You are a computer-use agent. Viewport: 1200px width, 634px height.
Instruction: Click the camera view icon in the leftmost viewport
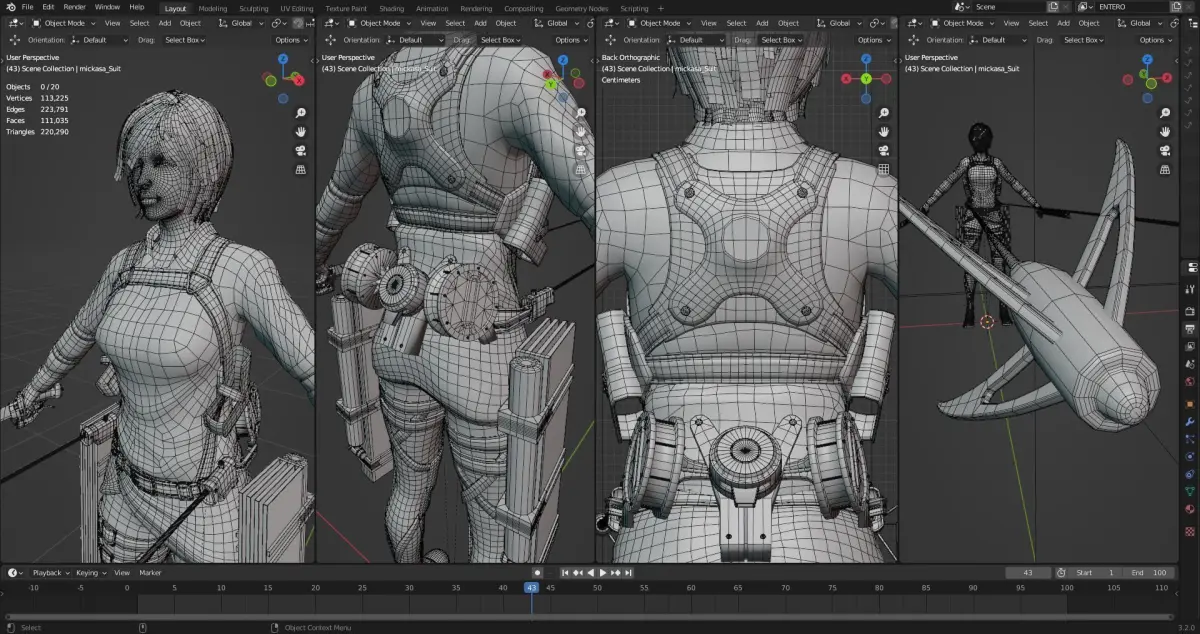300,151
